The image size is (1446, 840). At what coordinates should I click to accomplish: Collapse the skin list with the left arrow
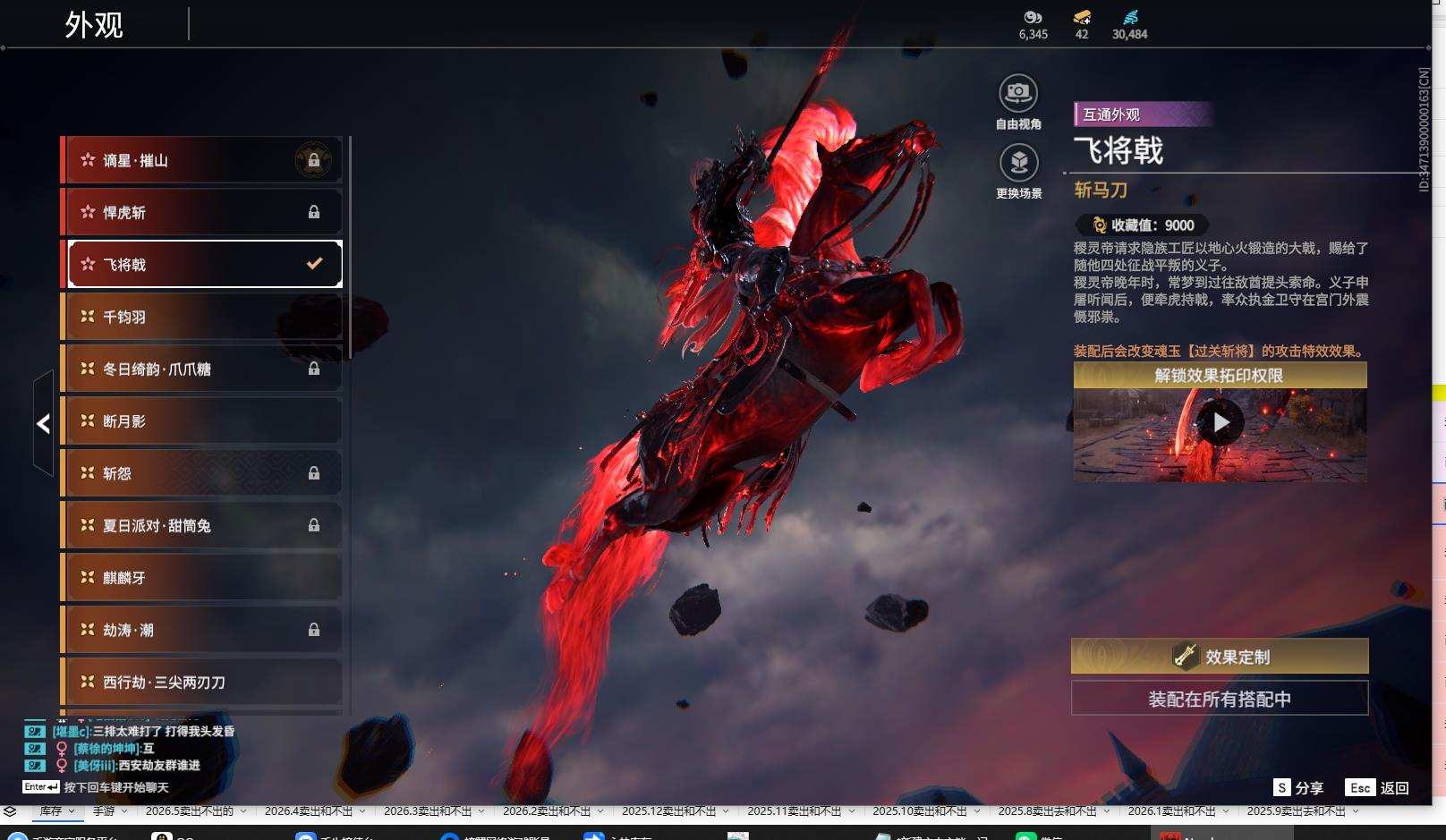tap(43, 423)
